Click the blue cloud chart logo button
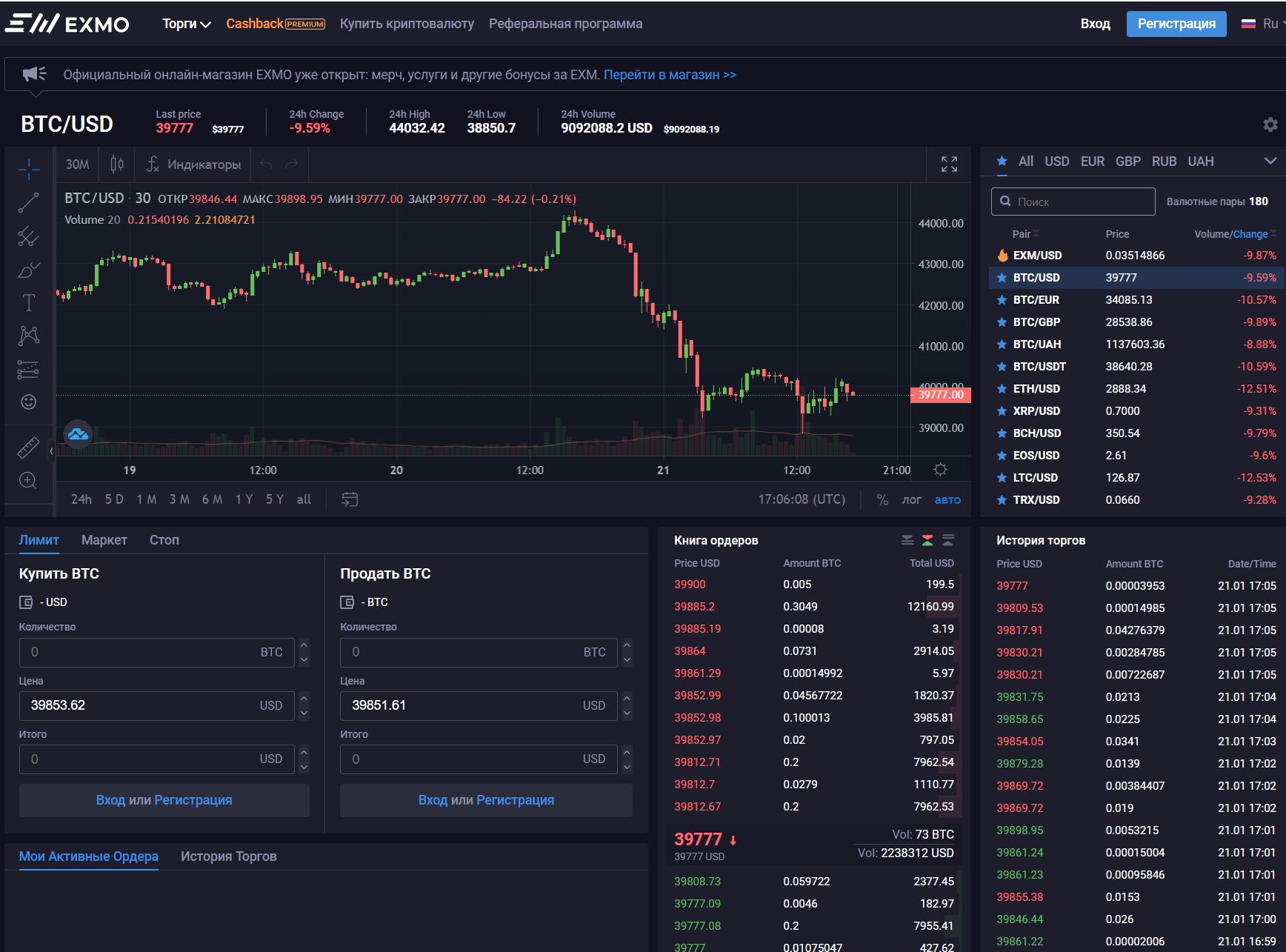1286x952 pixels. point(78,434)
